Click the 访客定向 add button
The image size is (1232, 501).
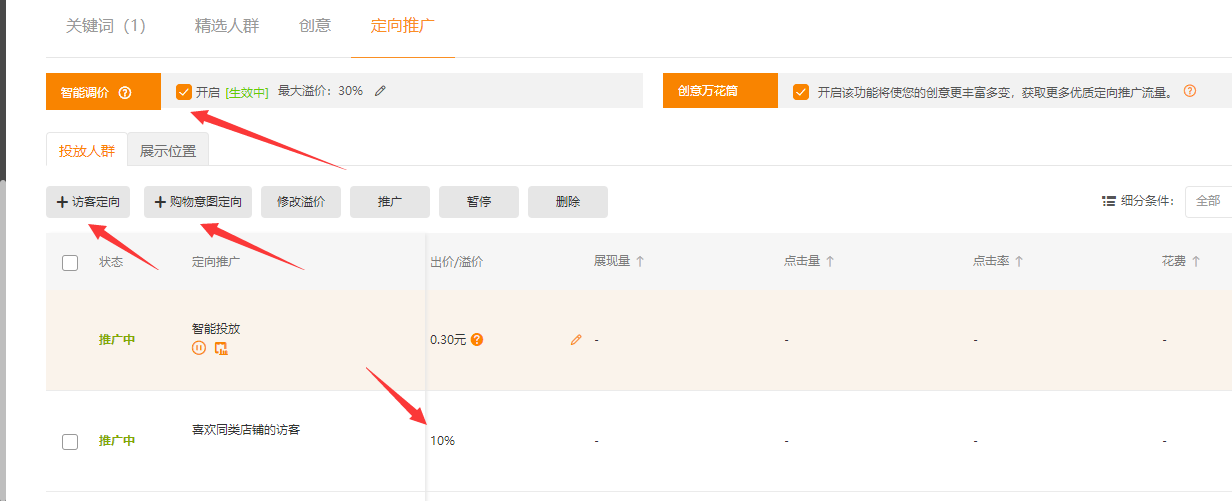pos(88,202)
